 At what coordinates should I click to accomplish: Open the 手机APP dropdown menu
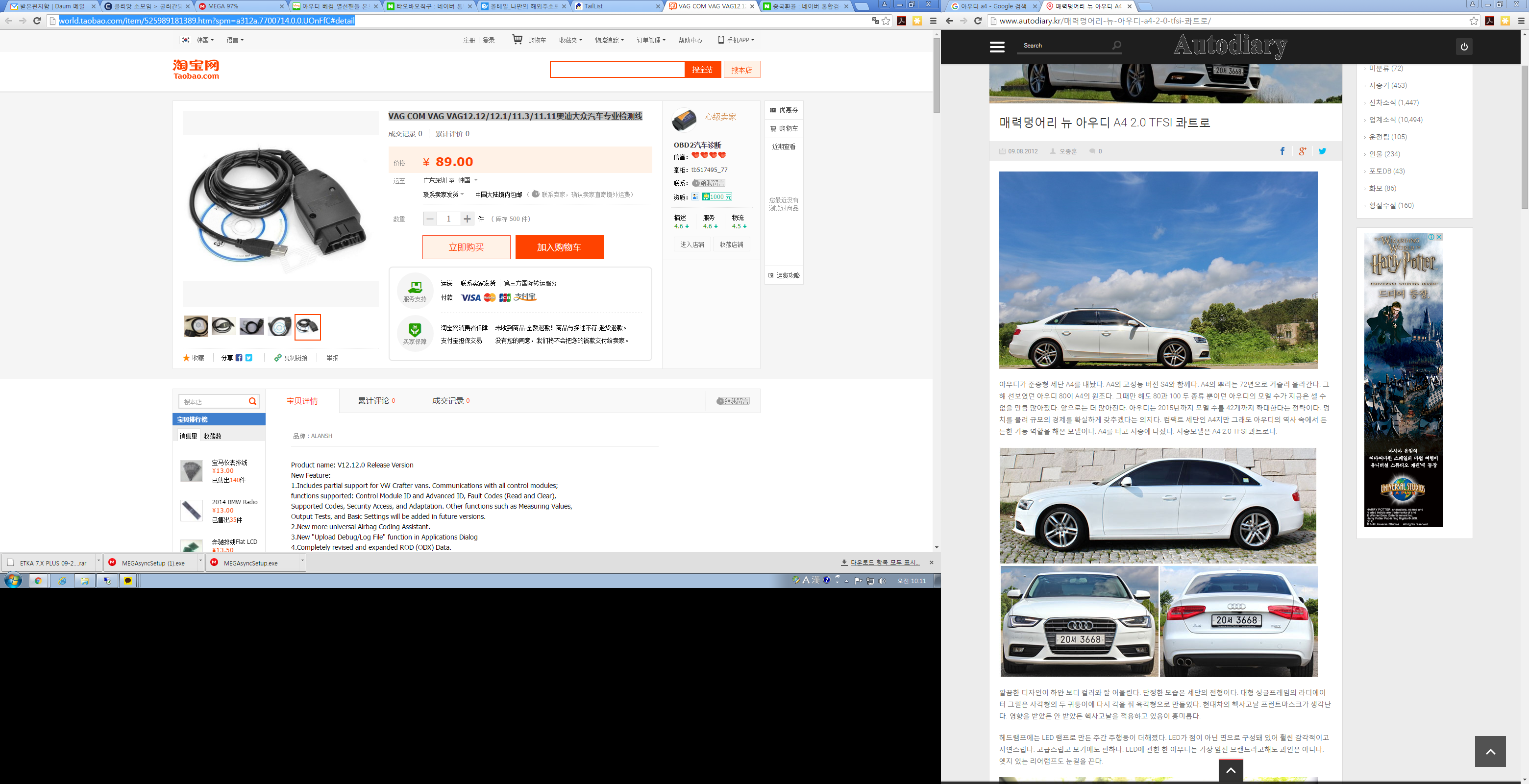pyautogui.click(x=737, y=40)
